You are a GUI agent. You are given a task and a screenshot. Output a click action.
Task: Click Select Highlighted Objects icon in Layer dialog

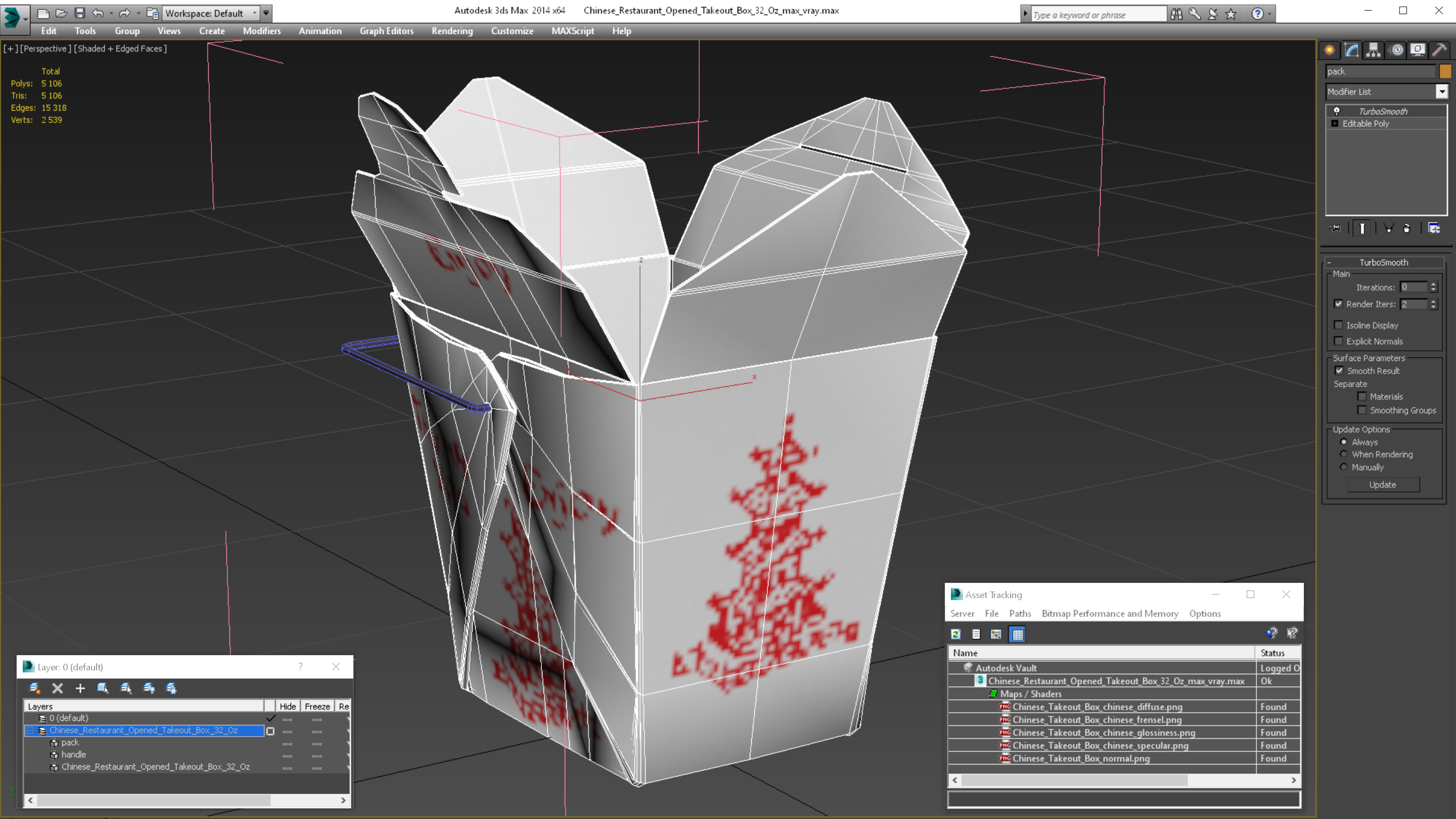(103, 688)
